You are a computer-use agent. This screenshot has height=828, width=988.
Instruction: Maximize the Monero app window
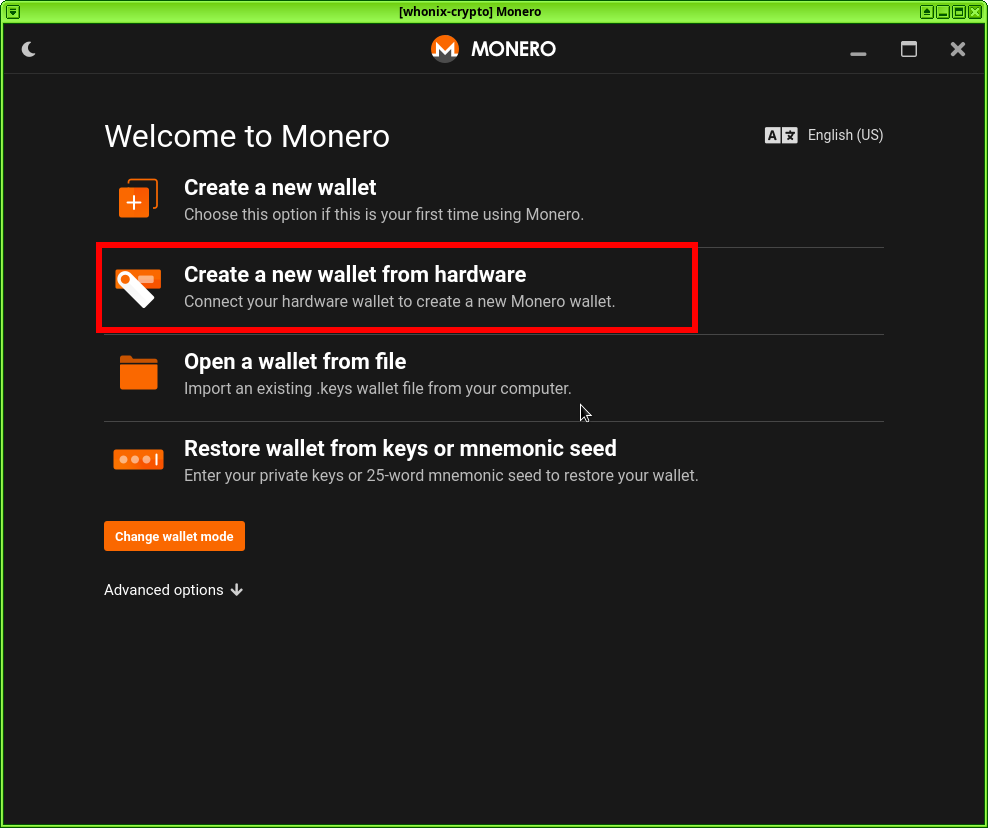909,49
